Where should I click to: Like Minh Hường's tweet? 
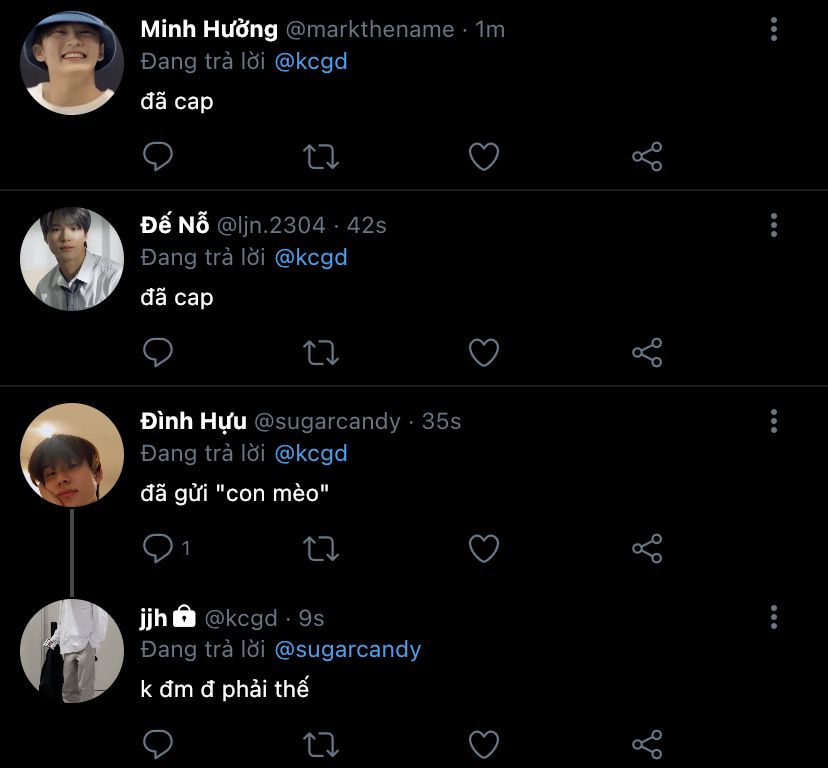click(x=484, y=156)
